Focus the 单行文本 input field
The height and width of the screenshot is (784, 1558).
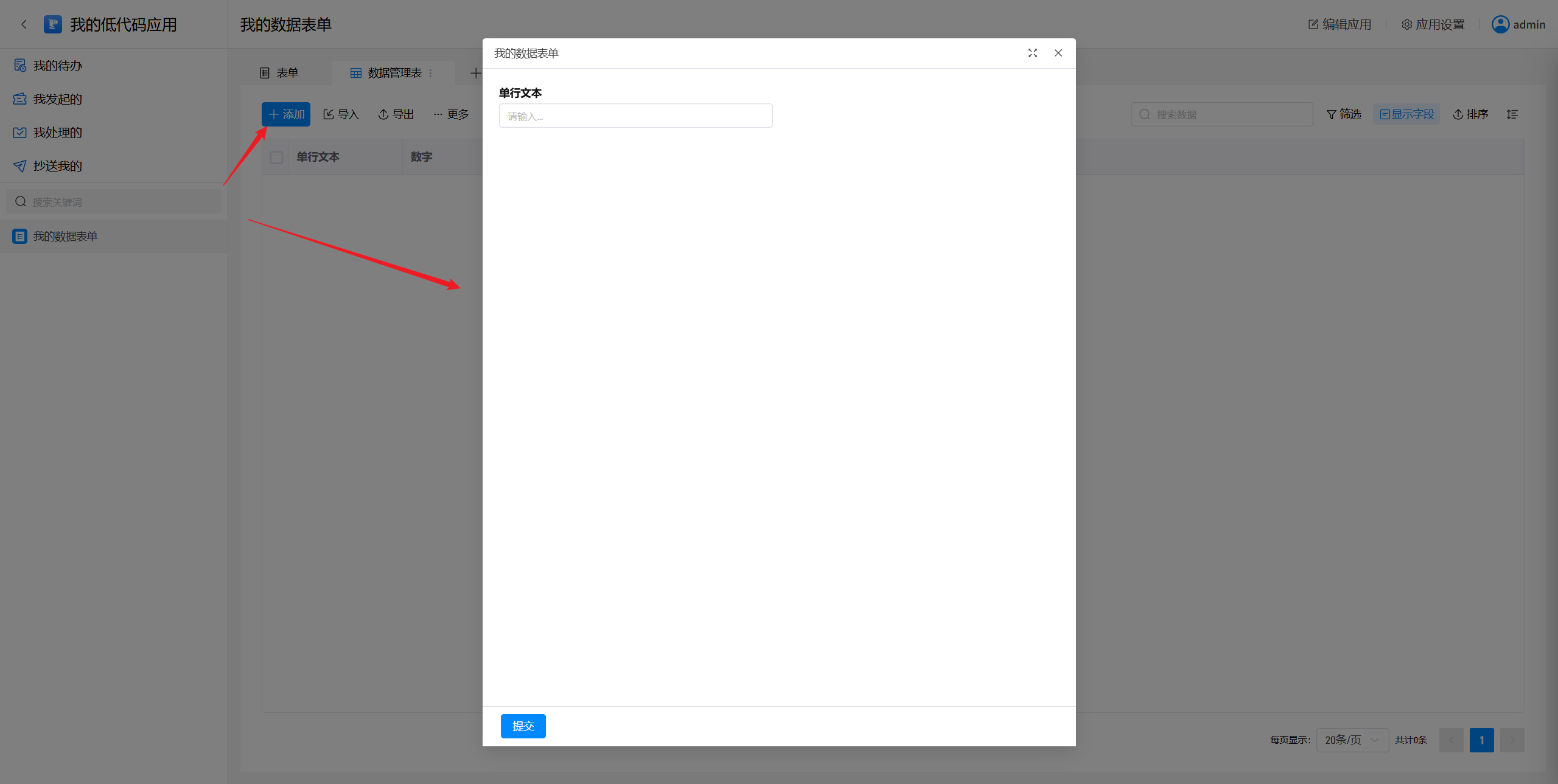pyautogui.click(x=635, y=116)
